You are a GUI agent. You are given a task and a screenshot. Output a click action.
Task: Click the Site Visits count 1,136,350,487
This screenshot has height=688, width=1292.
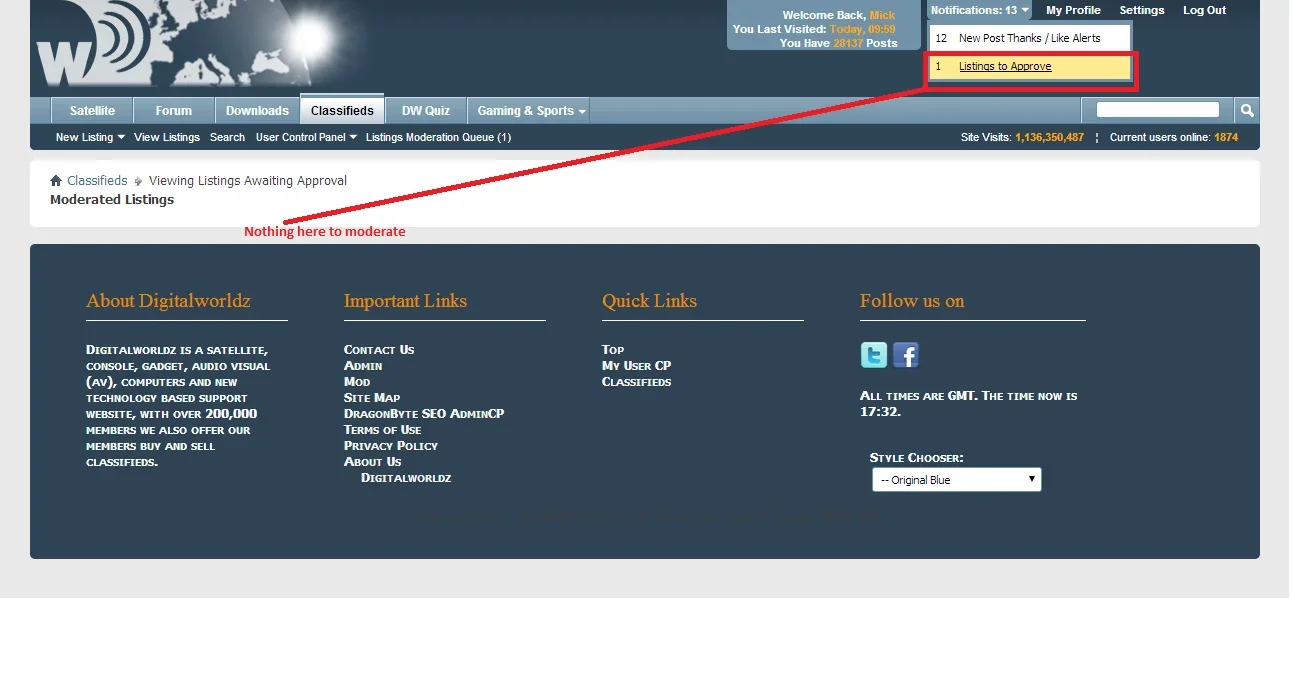[x=1049, y=137]
